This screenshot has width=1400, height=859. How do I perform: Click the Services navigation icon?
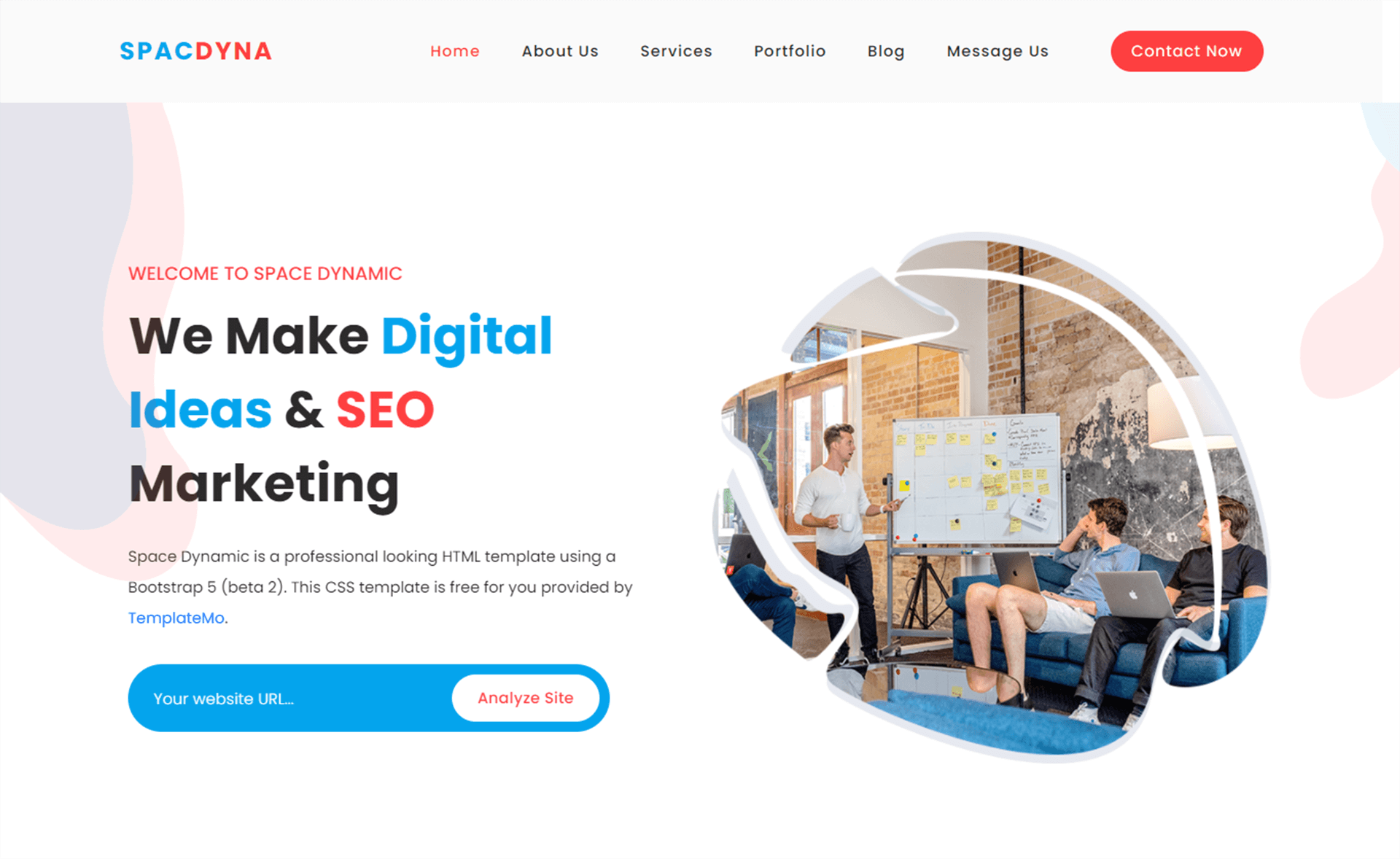[x=676, y=51]
